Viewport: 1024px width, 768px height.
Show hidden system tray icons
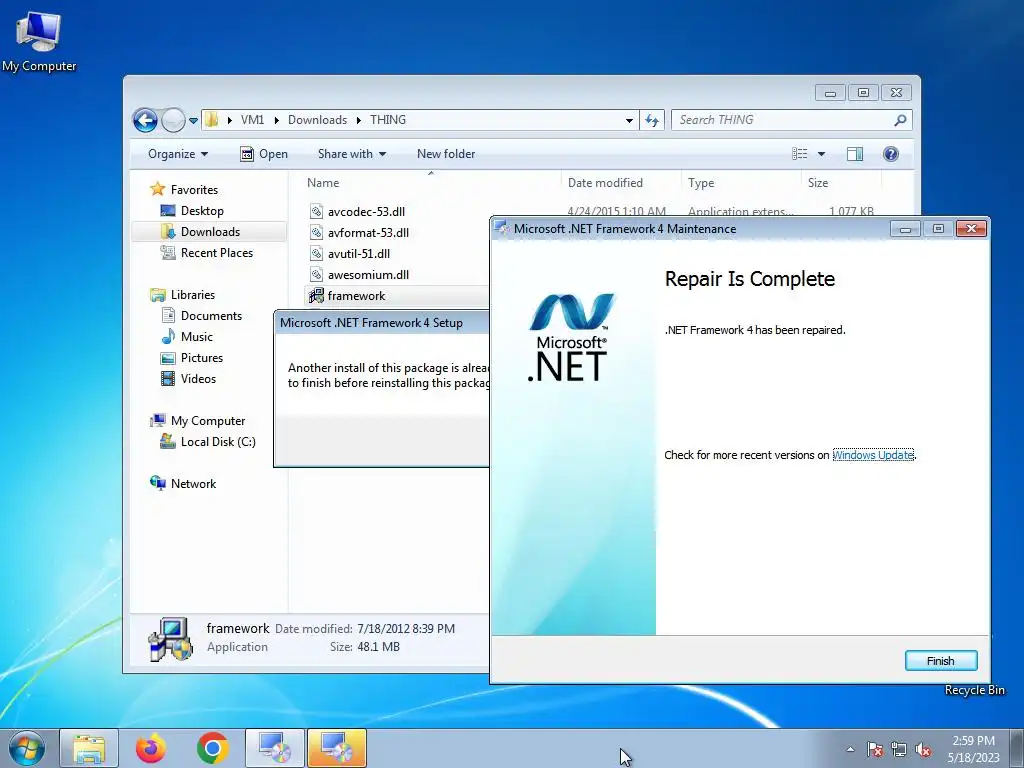pyautogui.click(x=850, y=749)
